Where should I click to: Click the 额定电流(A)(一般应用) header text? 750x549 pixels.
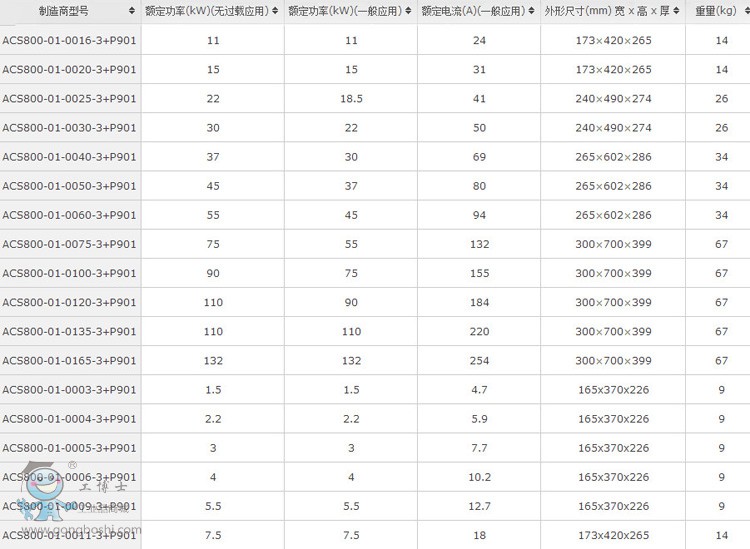point(473,11)
